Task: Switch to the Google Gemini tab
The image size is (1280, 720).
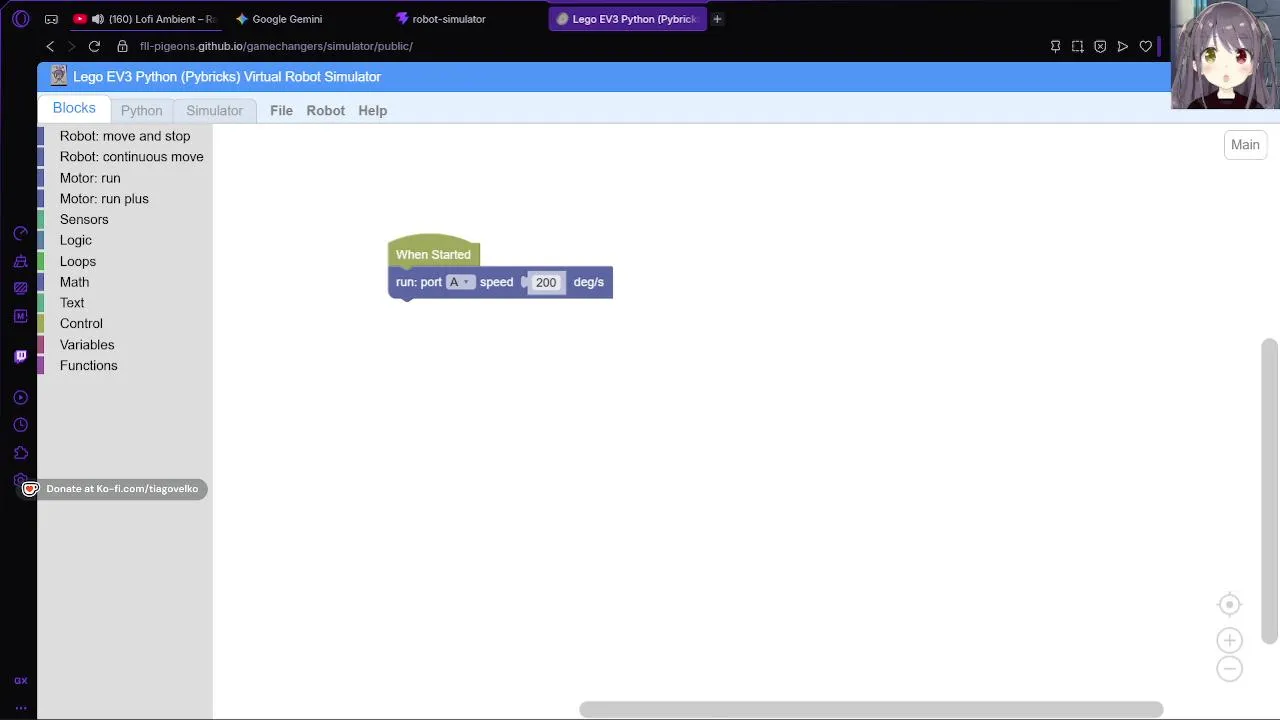Action: point(287,19)
